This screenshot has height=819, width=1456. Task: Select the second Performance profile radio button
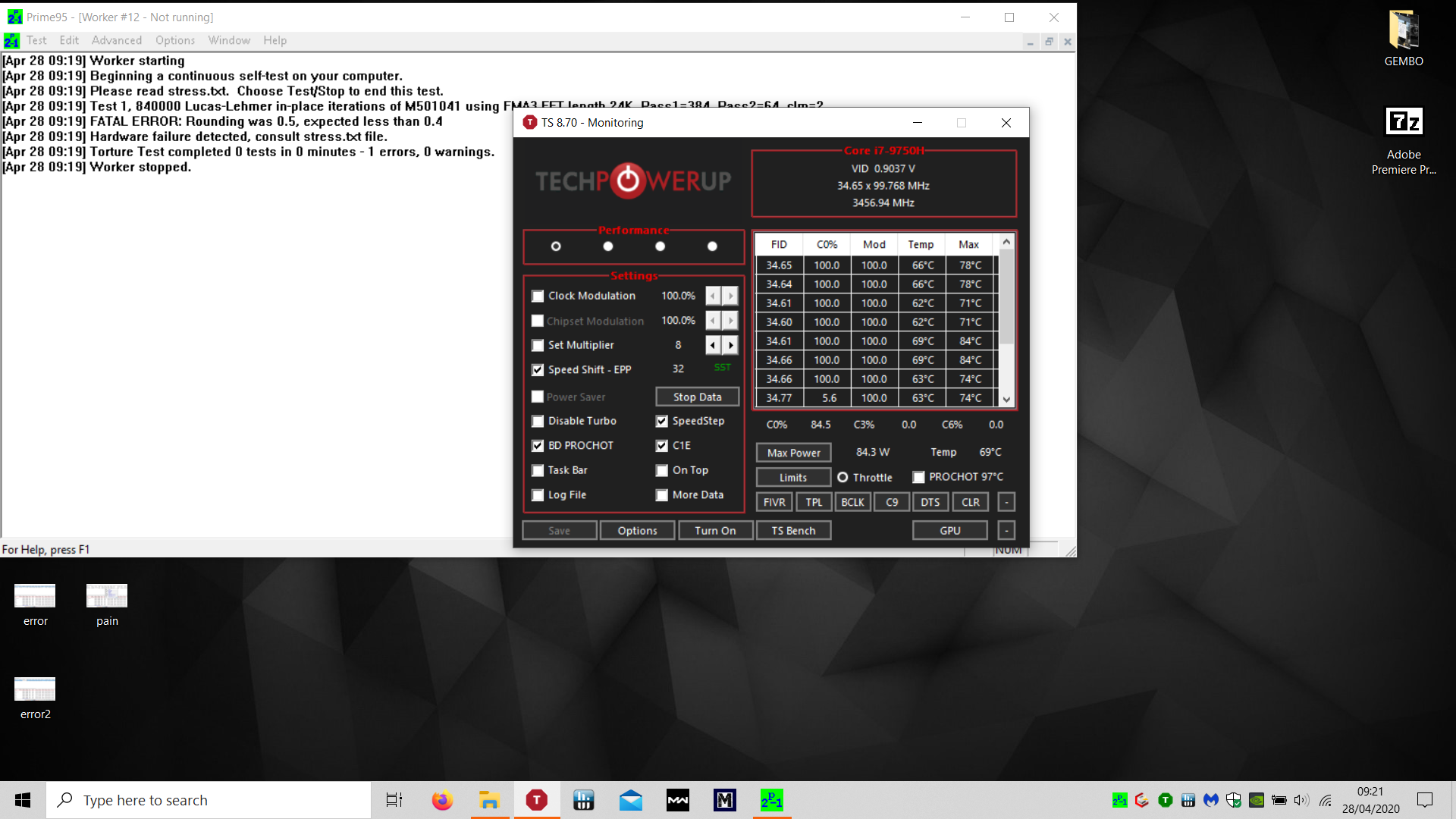608,246
